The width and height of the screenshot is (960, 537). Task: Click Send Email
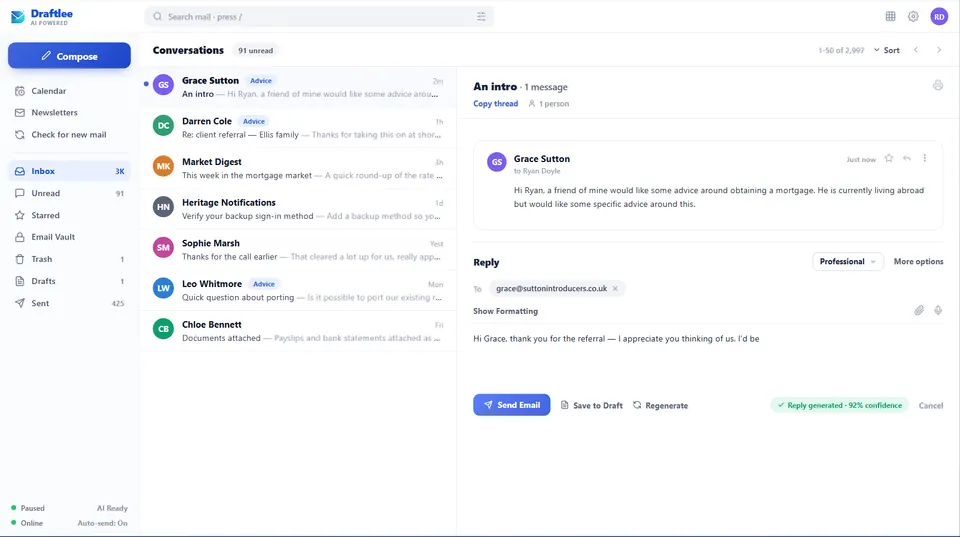pyautogui.click(x=511, y=405)
